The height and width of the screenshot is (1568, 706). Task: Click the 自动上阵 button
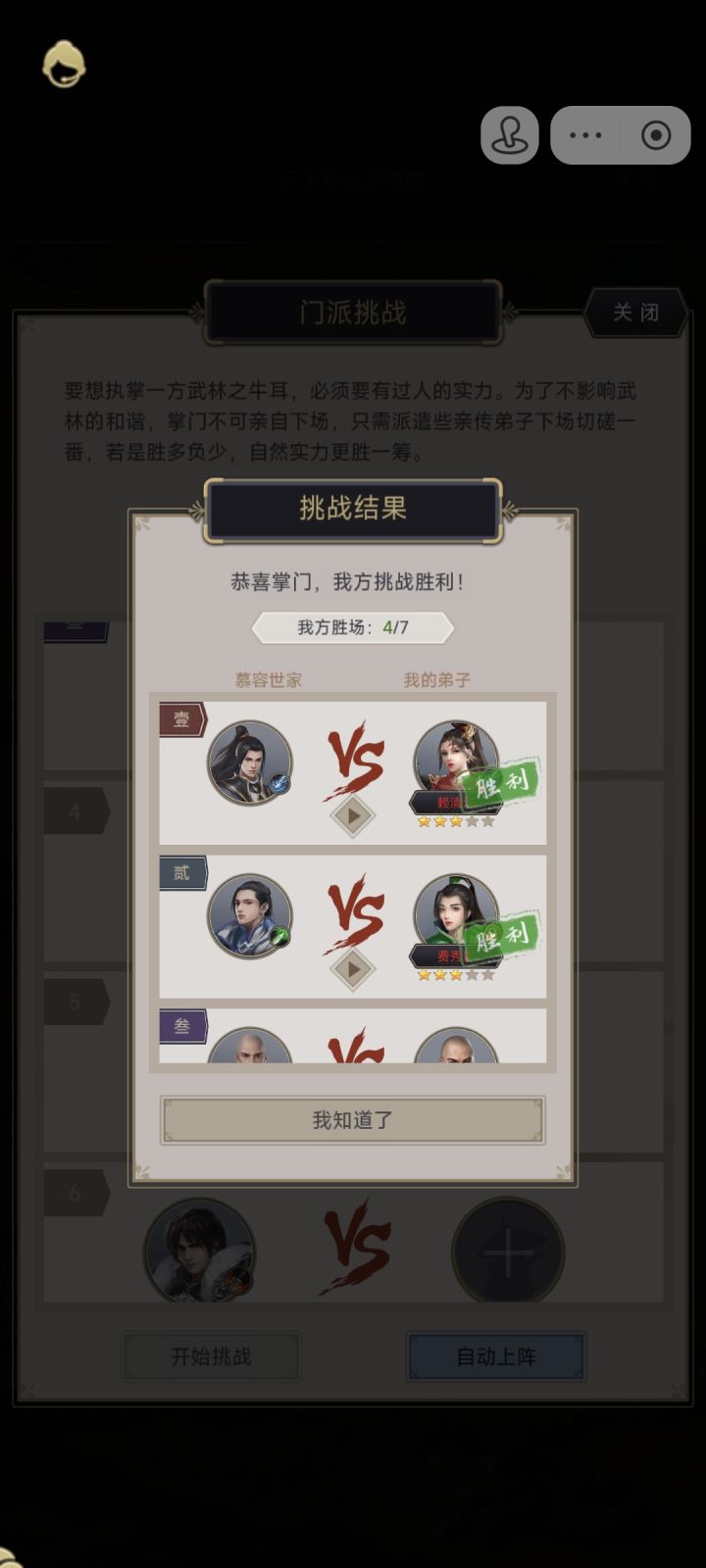pos(496,1356)
